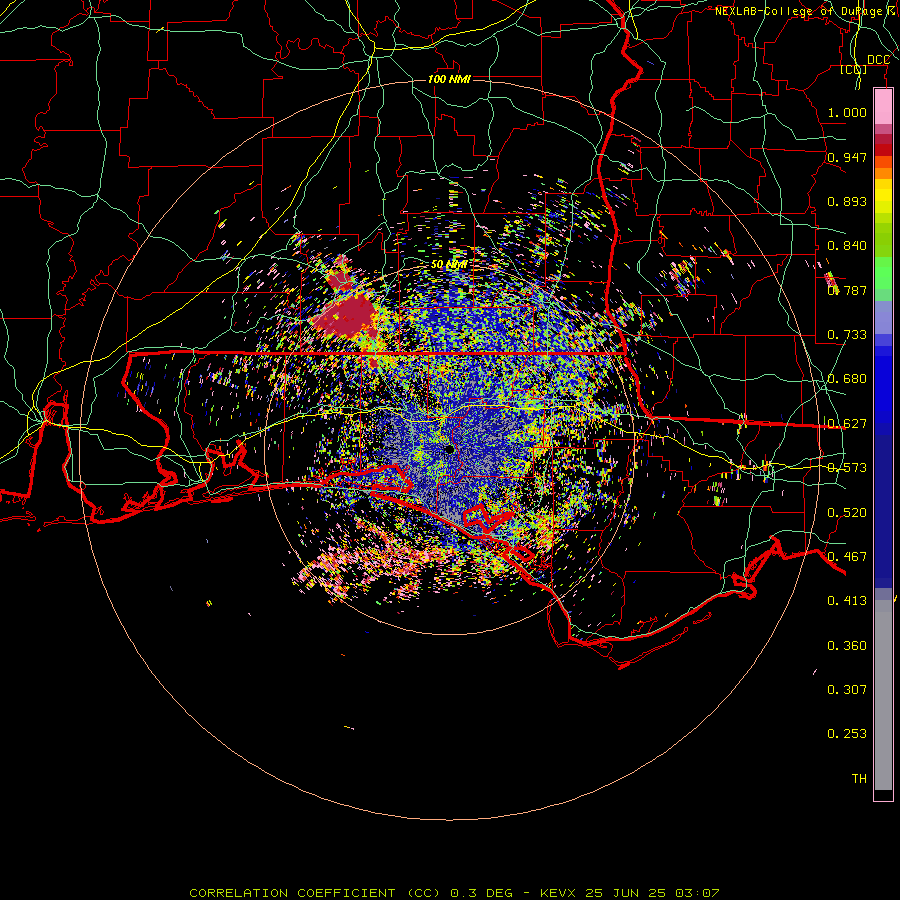Click the 0.467 value on the legend
900x900 pixels.
[847, 557]
